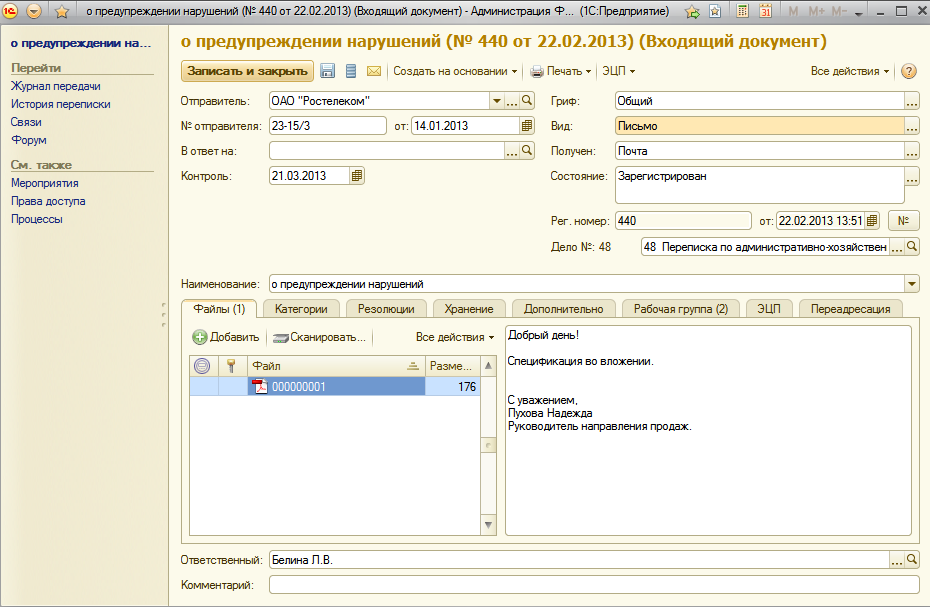Click the favorites star in the title bar
Screen dimensions: 931x607
62,11
